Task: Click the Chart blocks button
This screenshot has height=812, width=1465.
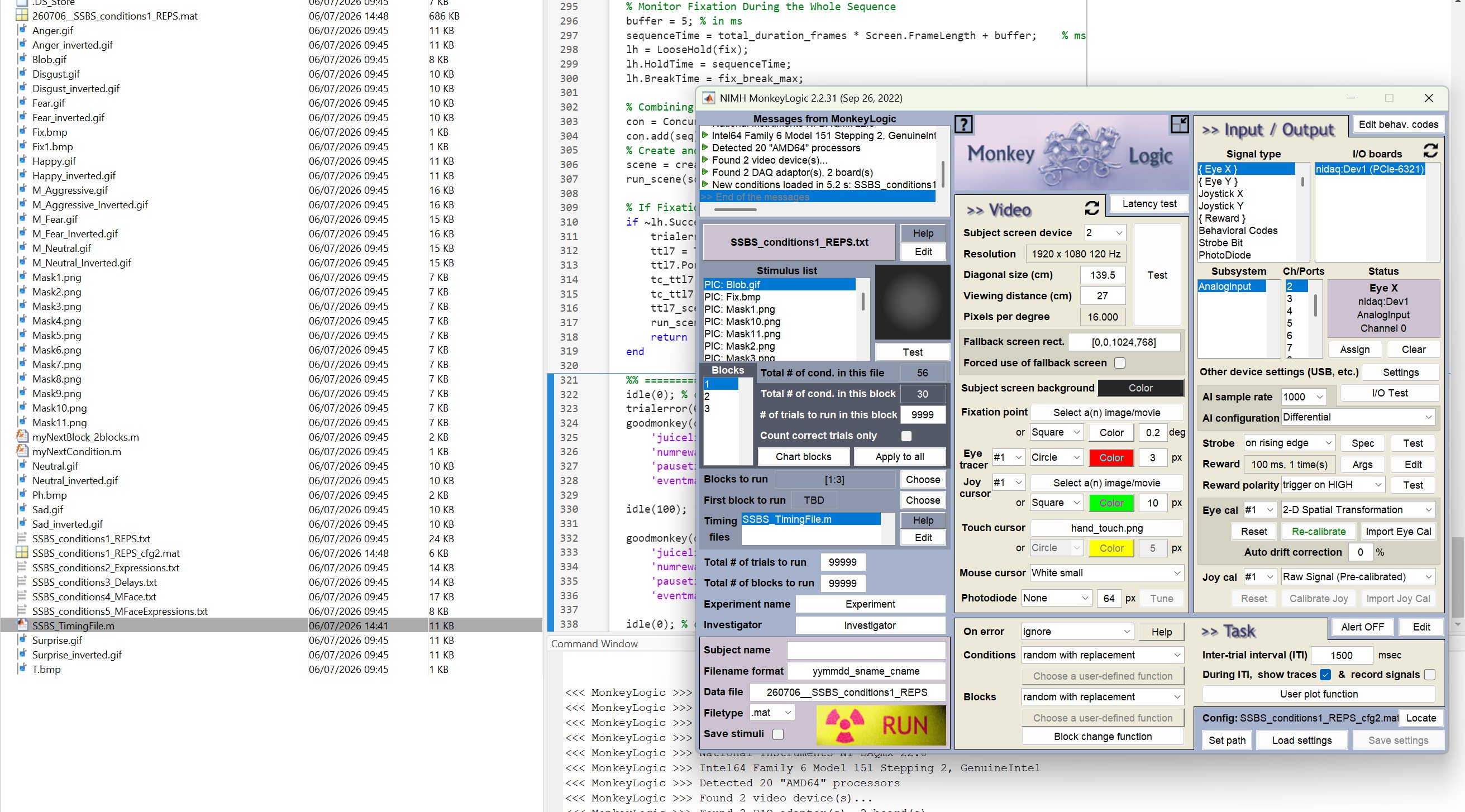Action: [x=803, y=457]
